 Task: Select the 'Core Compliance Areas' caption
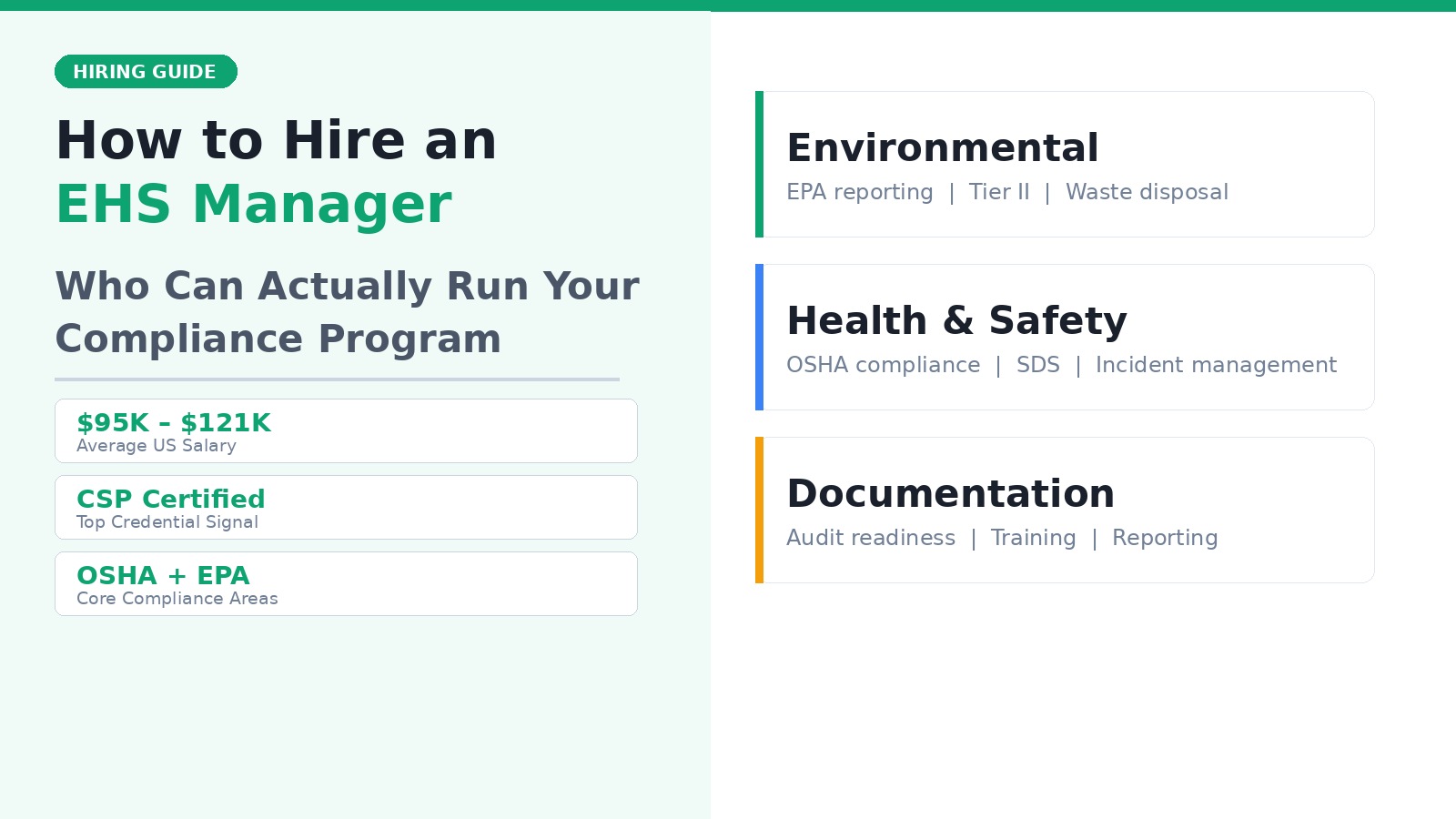(177, 599)
